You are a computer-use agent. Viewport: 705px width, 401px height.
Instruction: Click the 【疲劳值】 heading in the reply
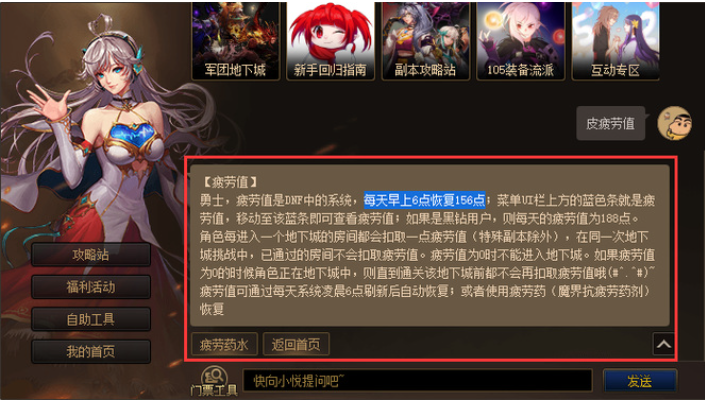pyautogui.click(x=230, y=182)
